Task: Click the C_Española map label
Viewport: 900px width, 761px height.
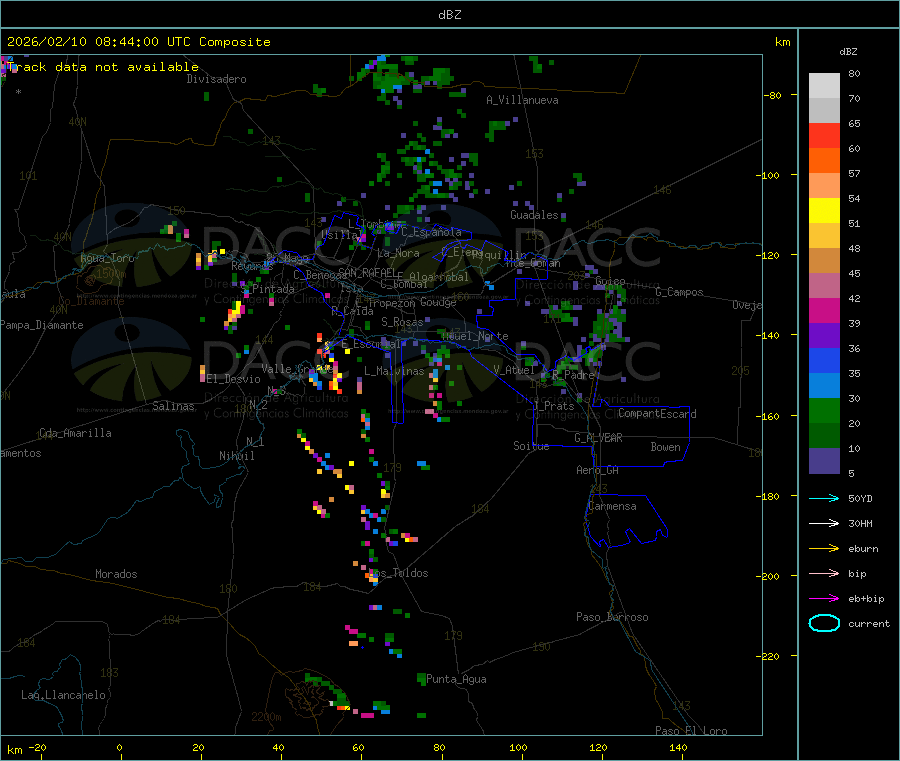Action: tap(431, 232)
